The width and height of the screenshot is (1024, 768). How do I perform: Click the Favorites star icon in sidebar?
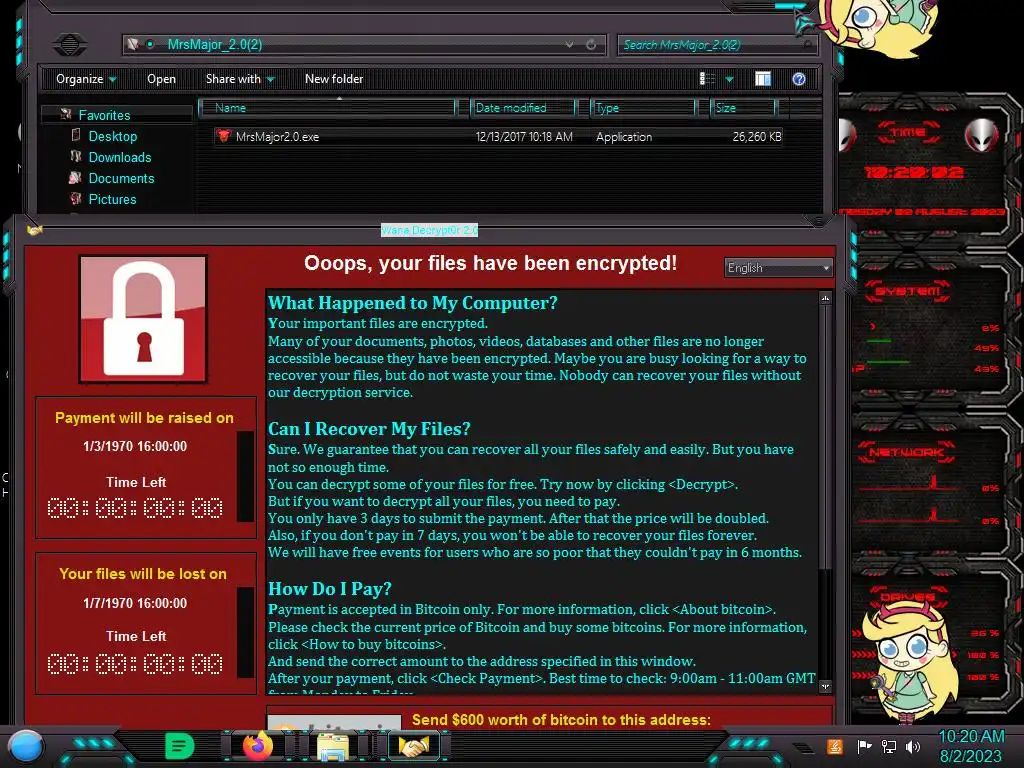66,114
